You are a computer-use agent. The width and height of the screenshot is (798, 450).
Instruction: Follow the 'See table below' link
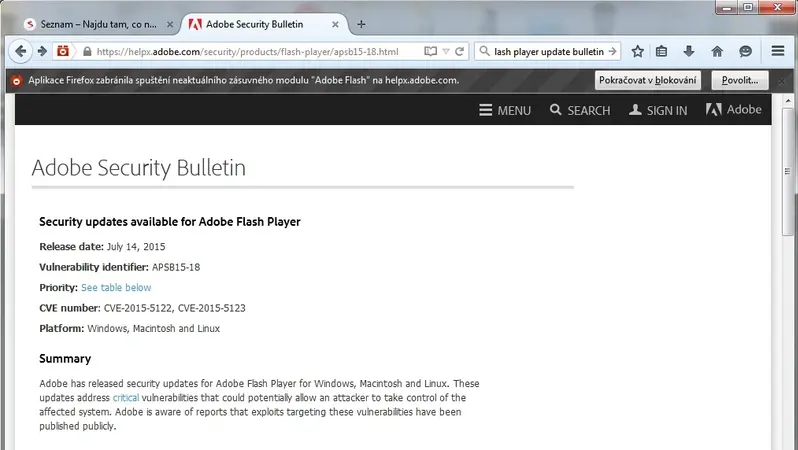(x=116, y=288)
